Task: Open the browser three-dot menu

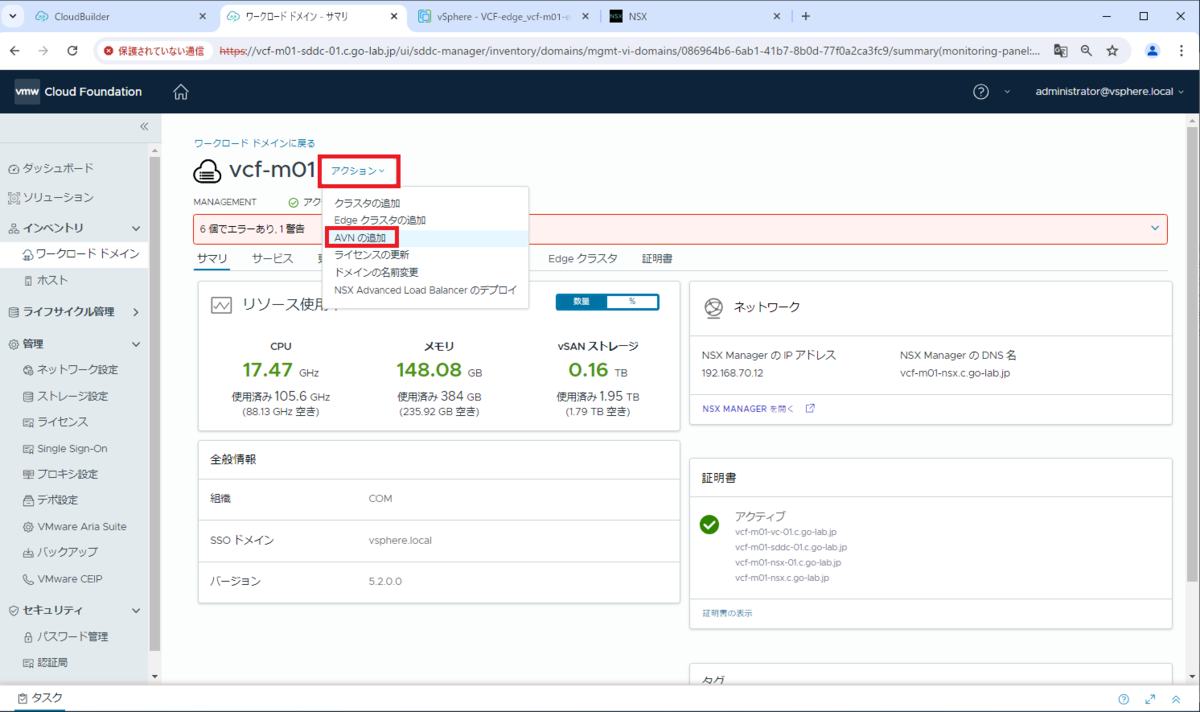Action: pos(1182,50)
